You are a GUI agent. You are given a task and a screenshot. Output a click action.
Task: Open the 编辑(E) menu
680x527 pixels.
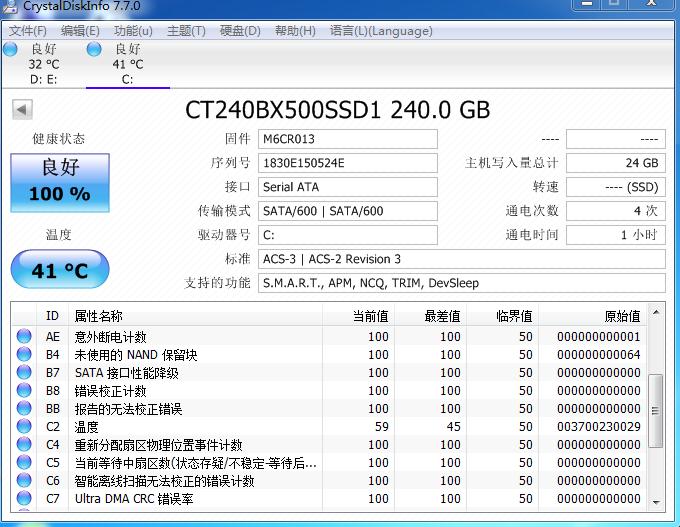[x=80, y=31]
